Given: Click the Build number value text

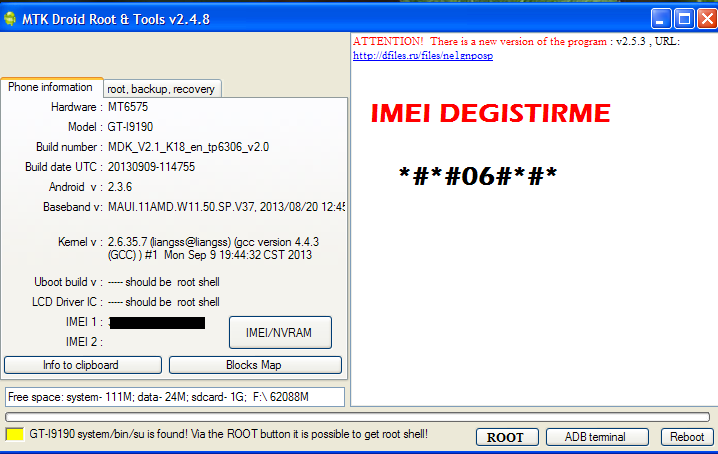Looking at the screenshot, I should (188, 147).
